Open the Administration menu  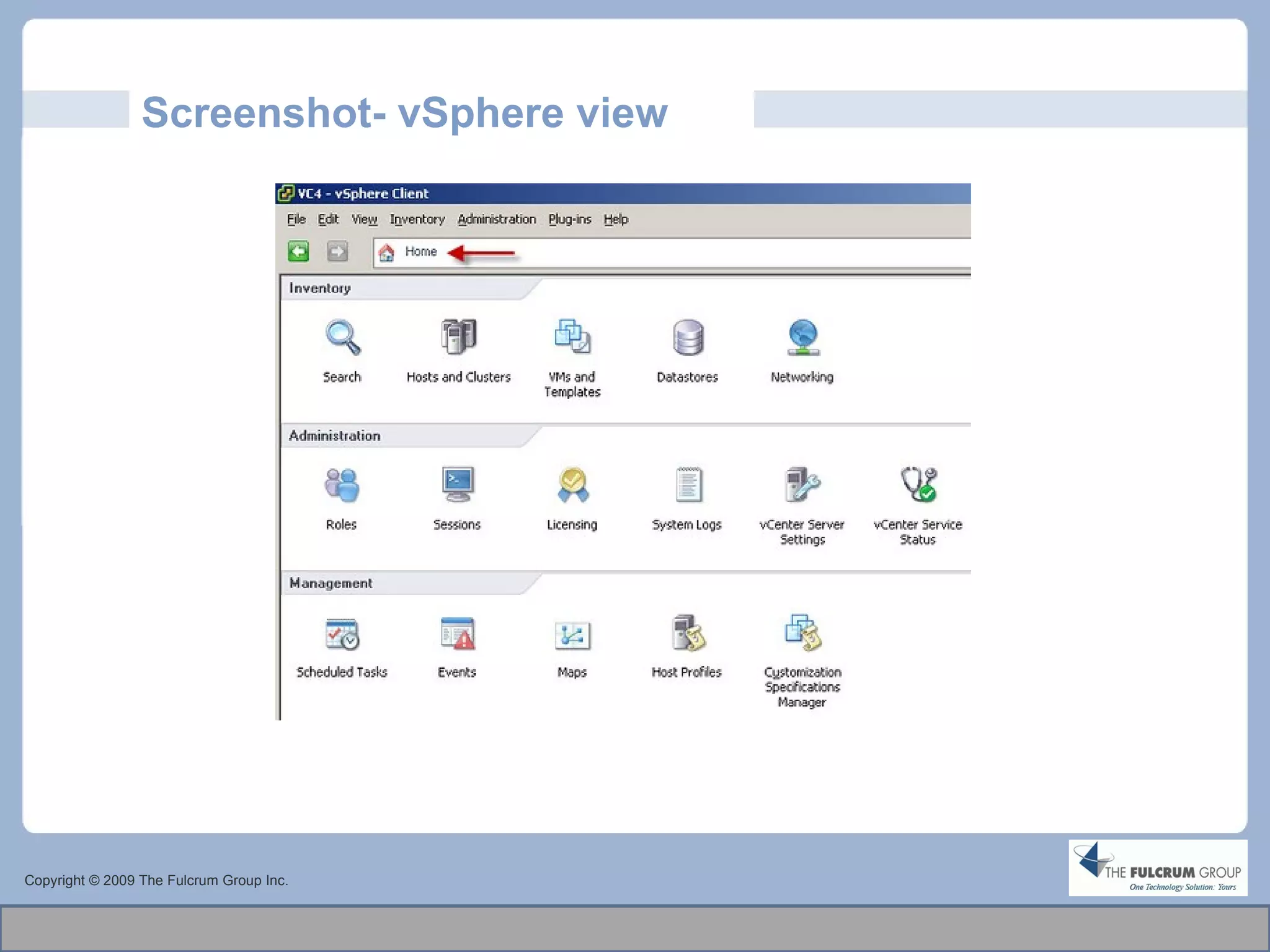coord(497,219)
